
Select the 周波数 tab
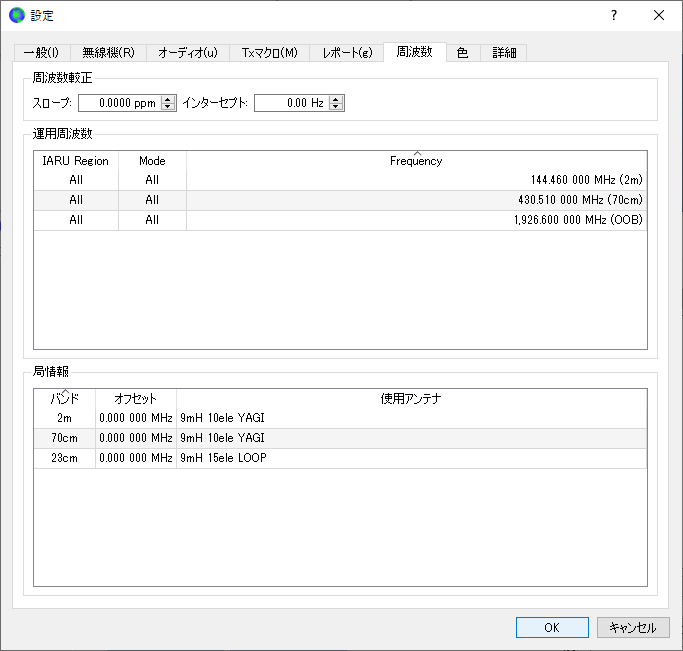click(415, 52)
